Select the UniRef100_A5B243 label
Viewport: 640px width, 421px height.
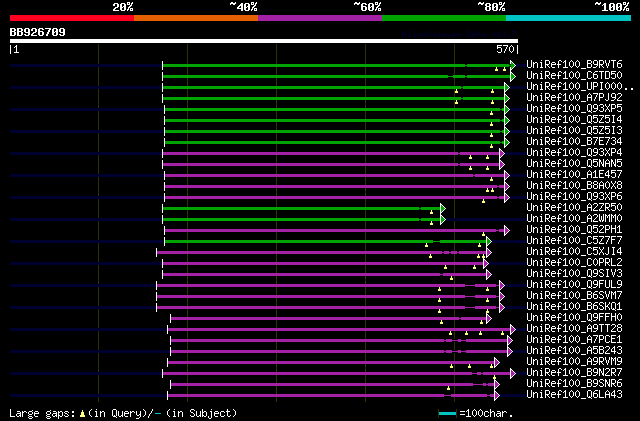pos(574,351)
